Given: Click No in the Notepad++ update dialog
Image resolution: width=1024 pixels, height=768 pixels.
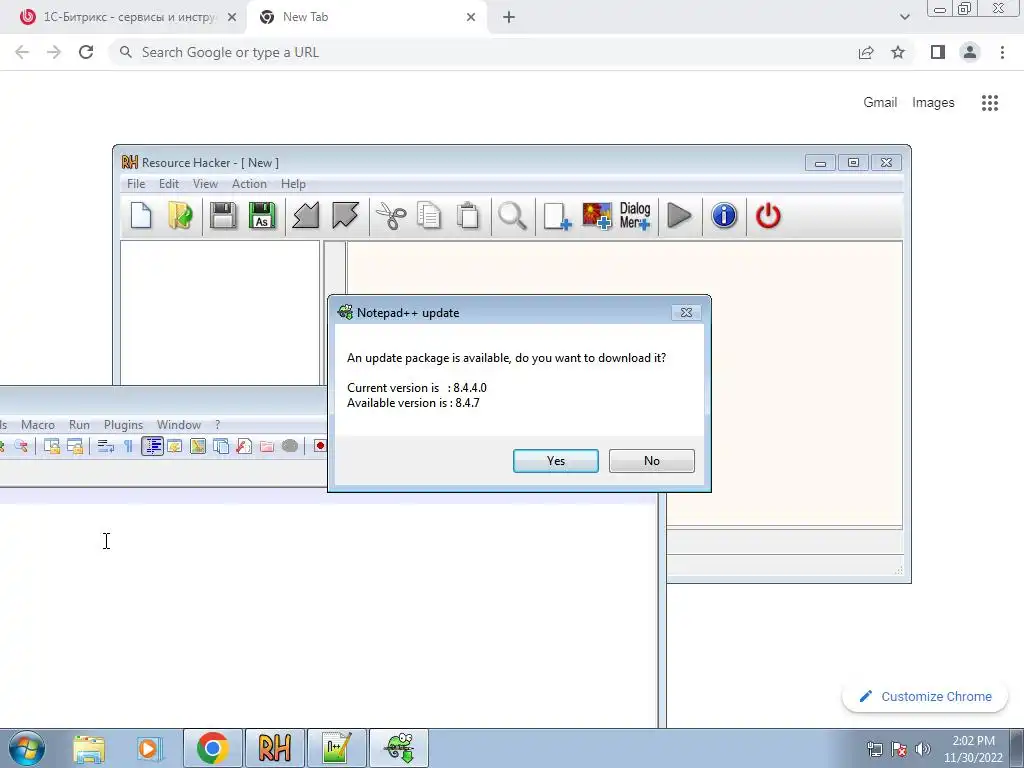Looking at the screenshot, I should 651,460.
